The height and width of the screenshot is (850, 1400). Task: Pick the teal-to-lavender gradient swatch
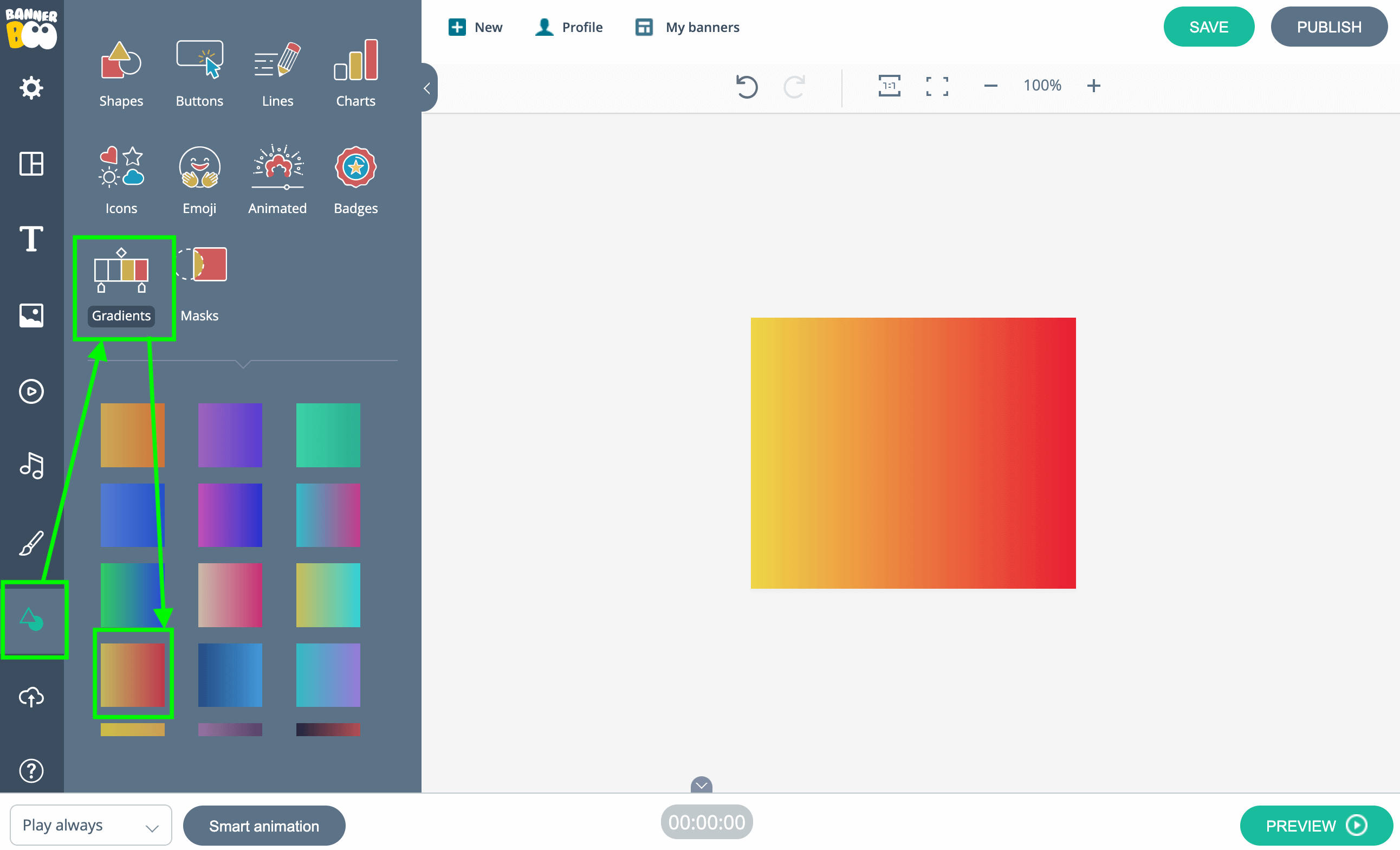[x=328, y=675]
